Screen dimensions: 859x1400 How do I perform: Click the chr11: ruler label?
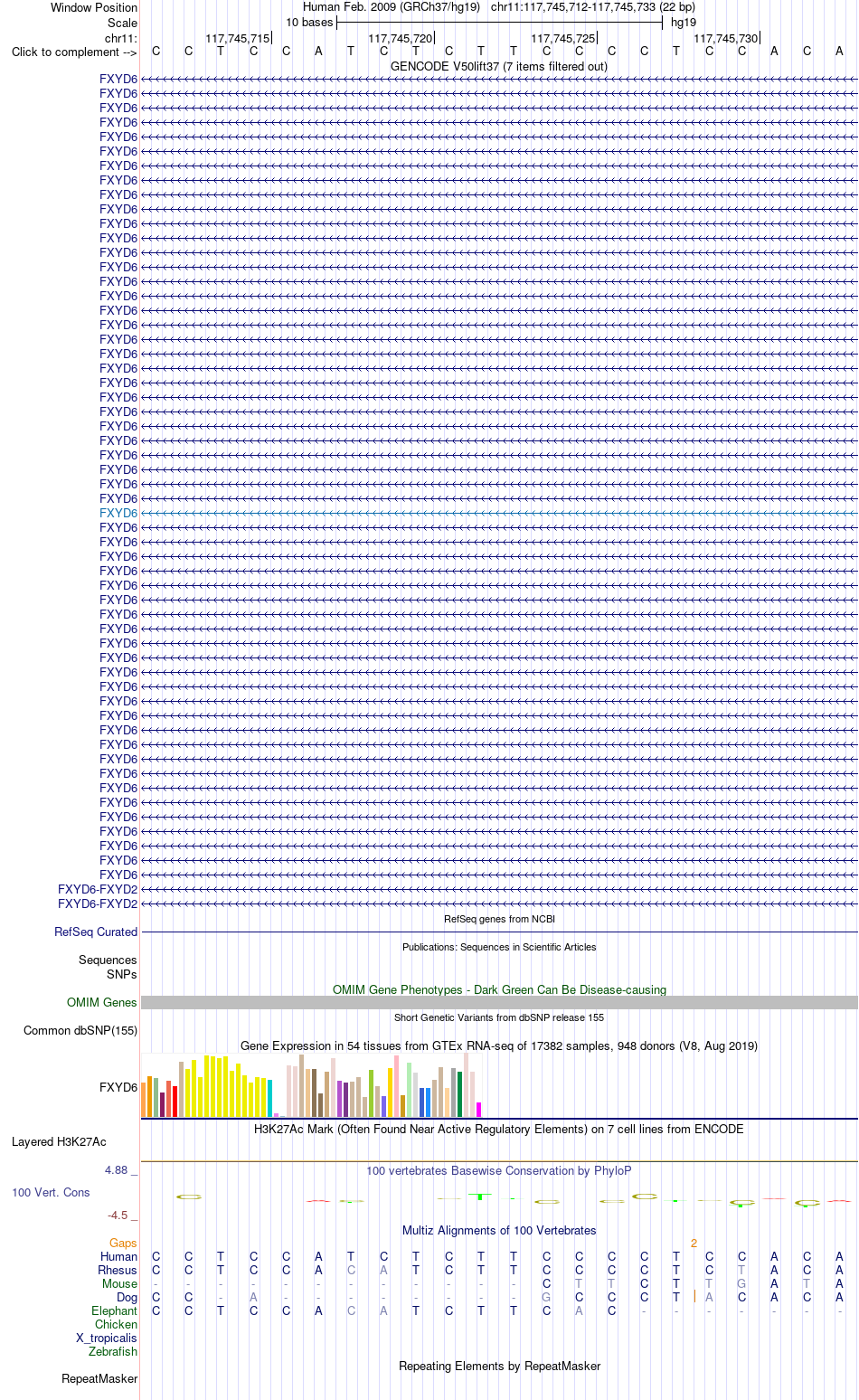click(x=121, y=38)
